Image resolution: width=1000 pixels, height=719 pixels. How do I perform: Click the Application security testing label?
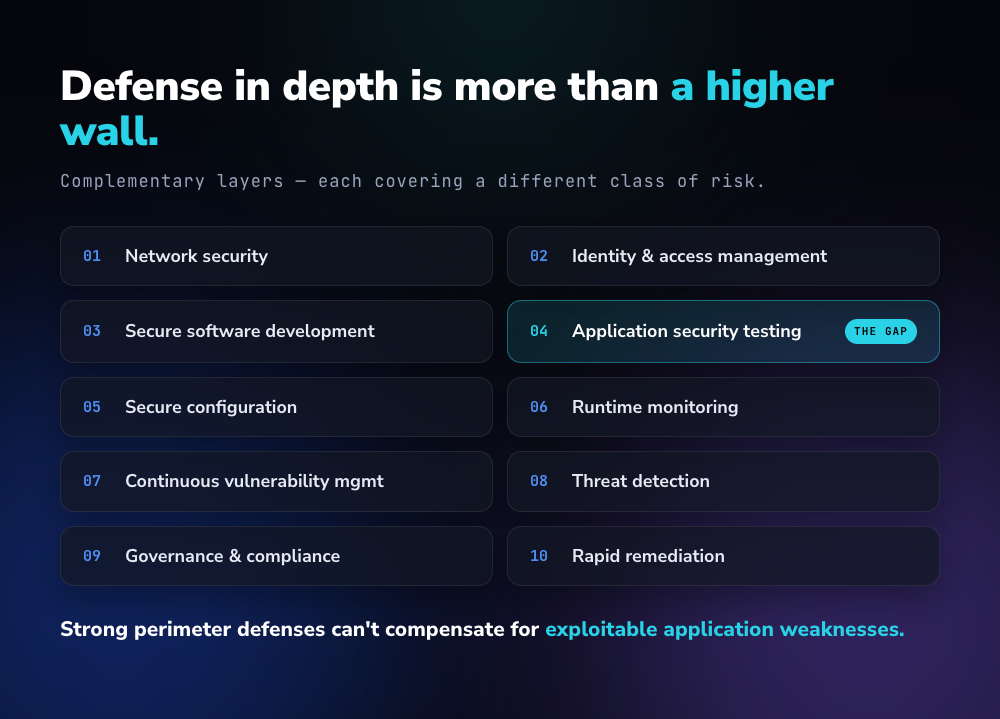pyautogui.click(x=686, y=331)
